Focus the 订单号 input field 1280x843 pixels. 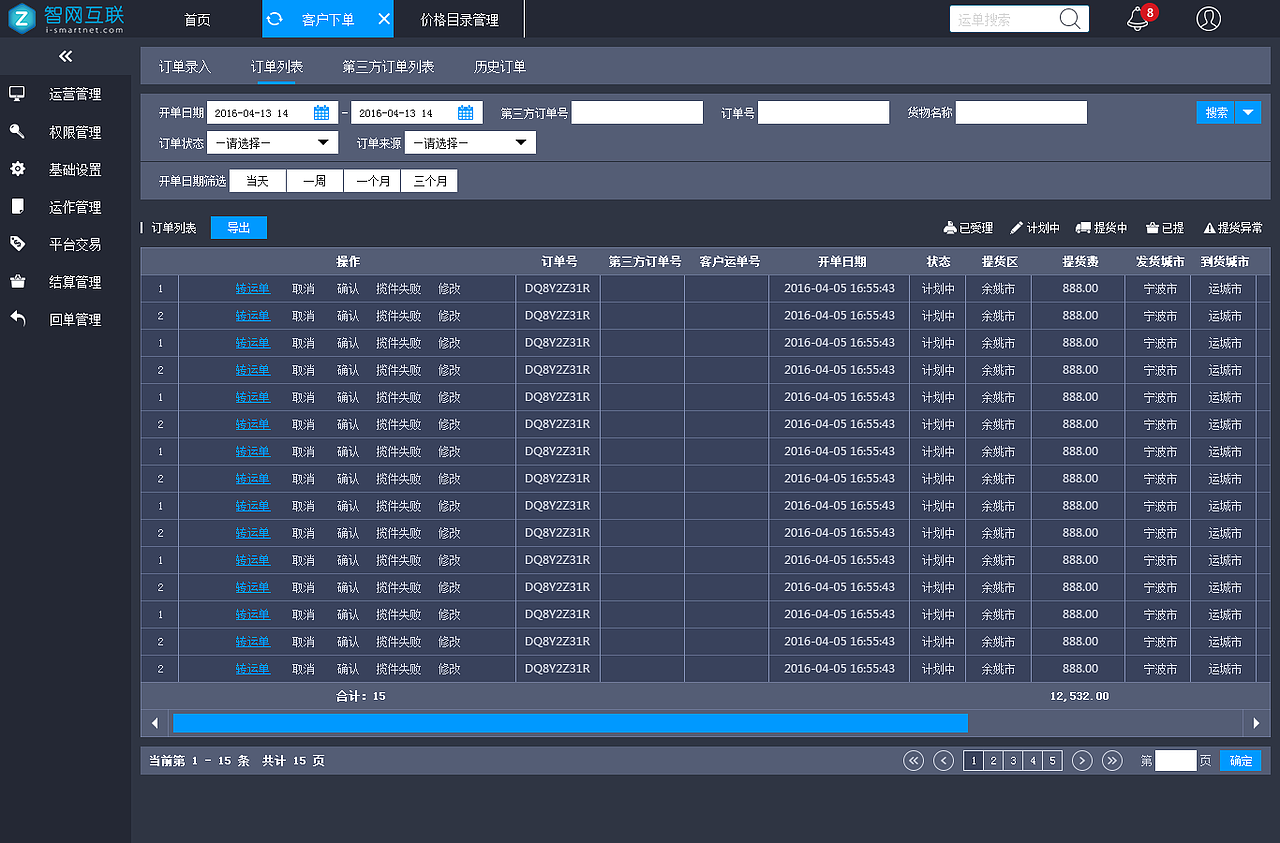(x=823, y=113)
